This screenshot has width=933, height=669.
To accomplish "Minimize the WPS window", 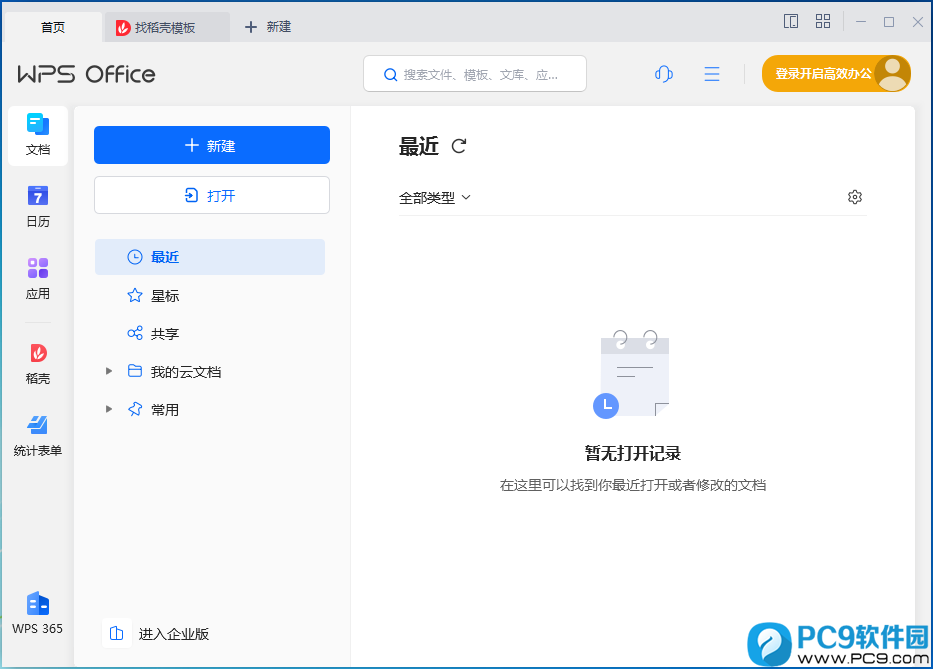I will 860,21.
